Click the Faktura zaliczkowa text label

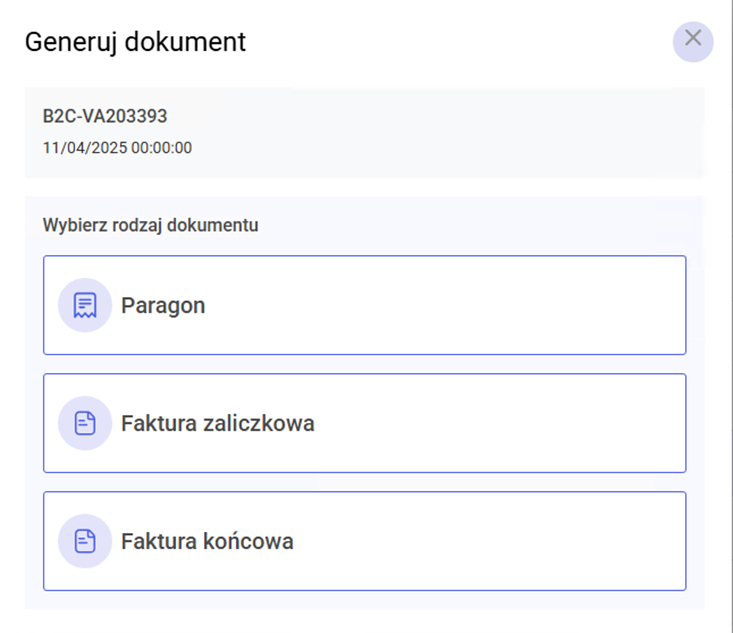(x=217, y=424)
